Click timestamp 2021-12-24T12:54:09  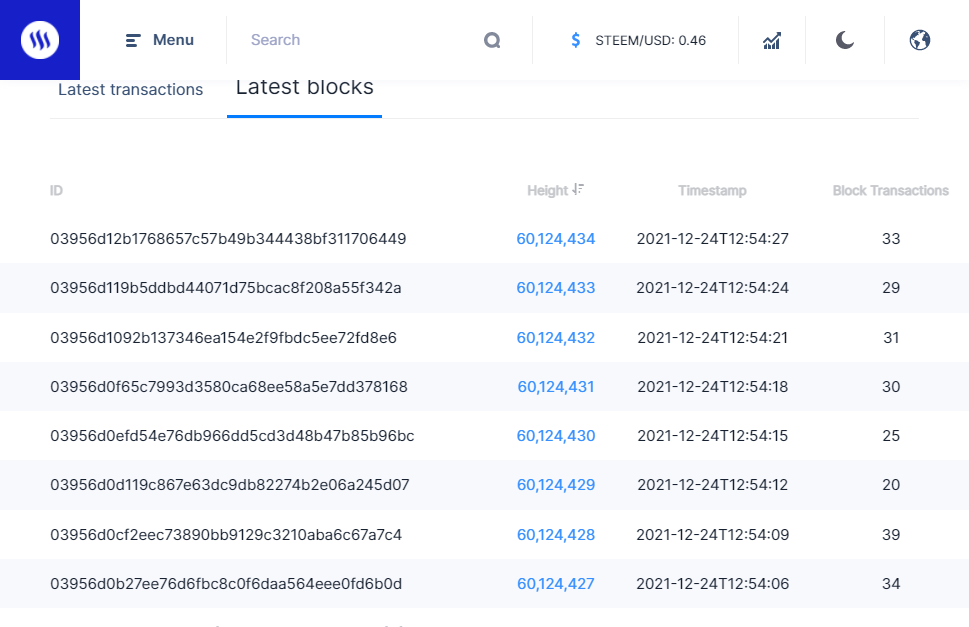click(713, 535)
